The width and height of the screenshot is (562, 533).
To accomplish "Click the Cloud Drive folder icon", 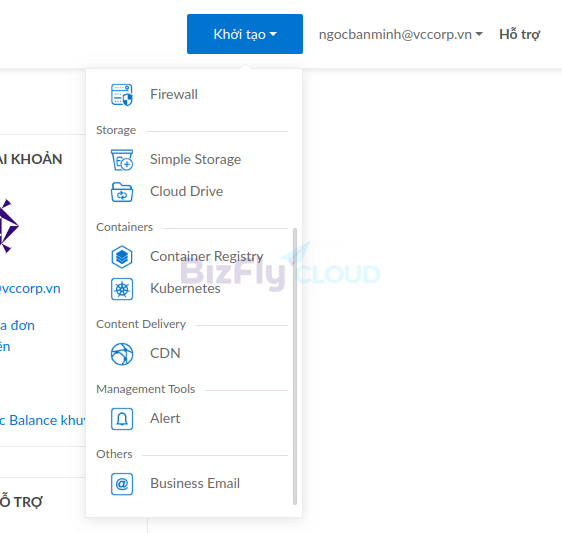I will click(122, 192).
